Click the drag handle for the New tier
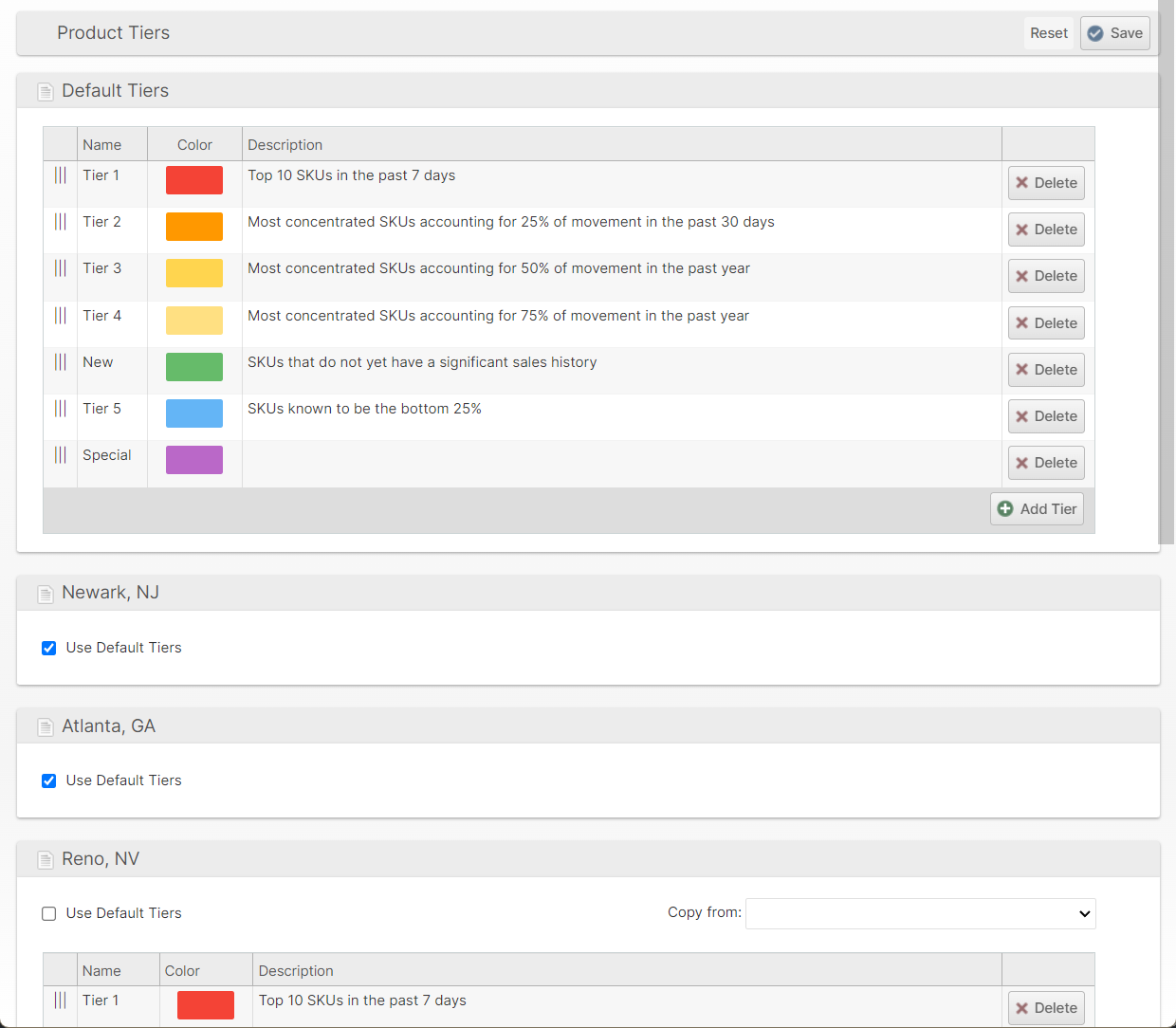Viewport: 1176px width, 1028px height. (60, 362)
